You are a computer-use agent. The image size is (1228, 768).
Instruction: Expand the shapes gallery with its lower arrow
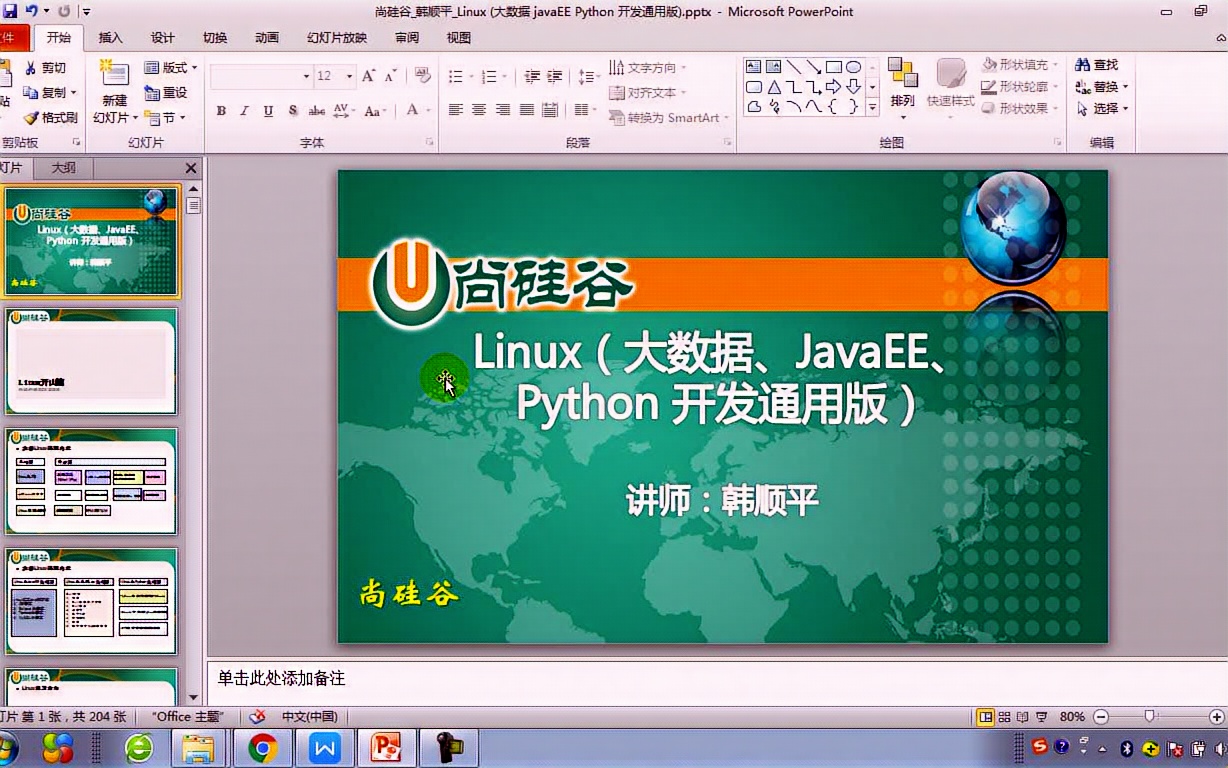(872, 105)
